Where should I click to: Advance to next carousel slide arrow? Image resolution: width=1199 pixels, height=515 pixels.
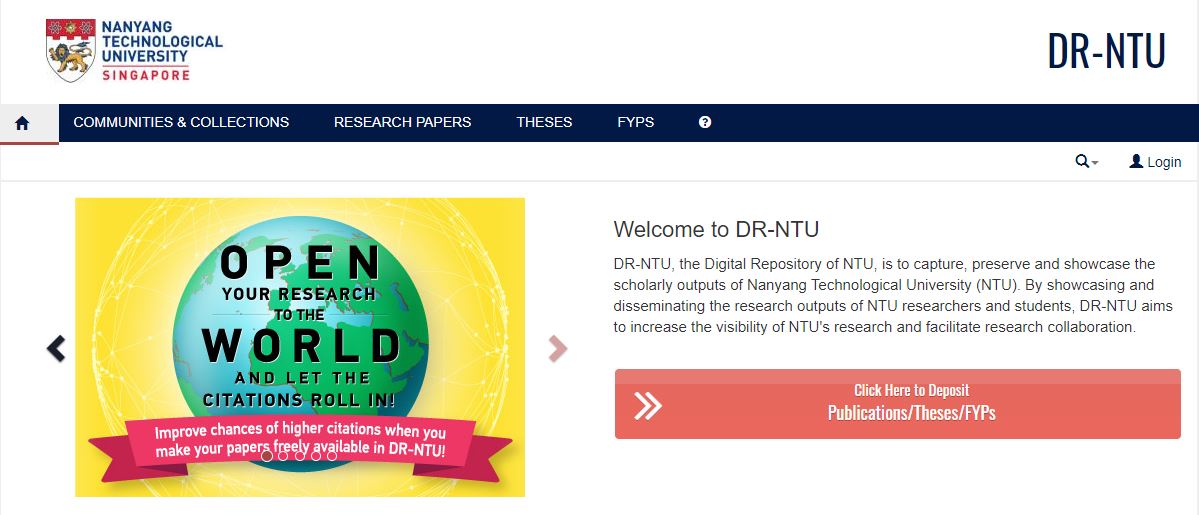coord(558,348)
